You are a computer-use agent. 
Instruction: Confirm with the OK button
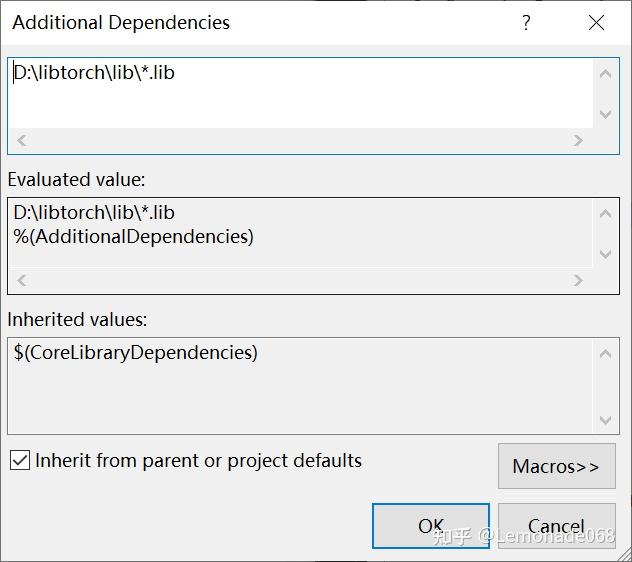(x=431, y=526)
